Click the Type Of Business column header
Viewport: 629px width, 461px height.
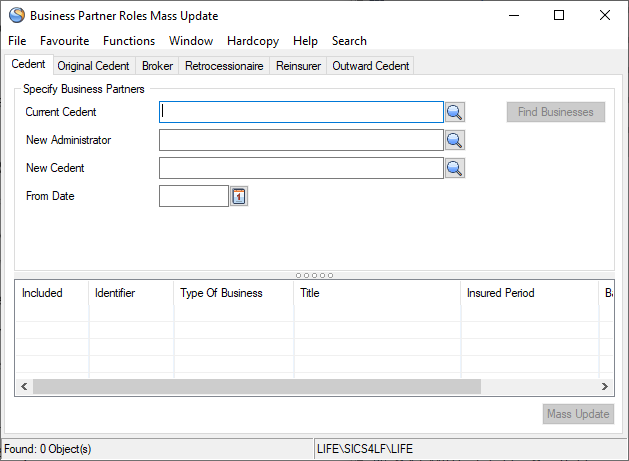click(x=221, y=293)
